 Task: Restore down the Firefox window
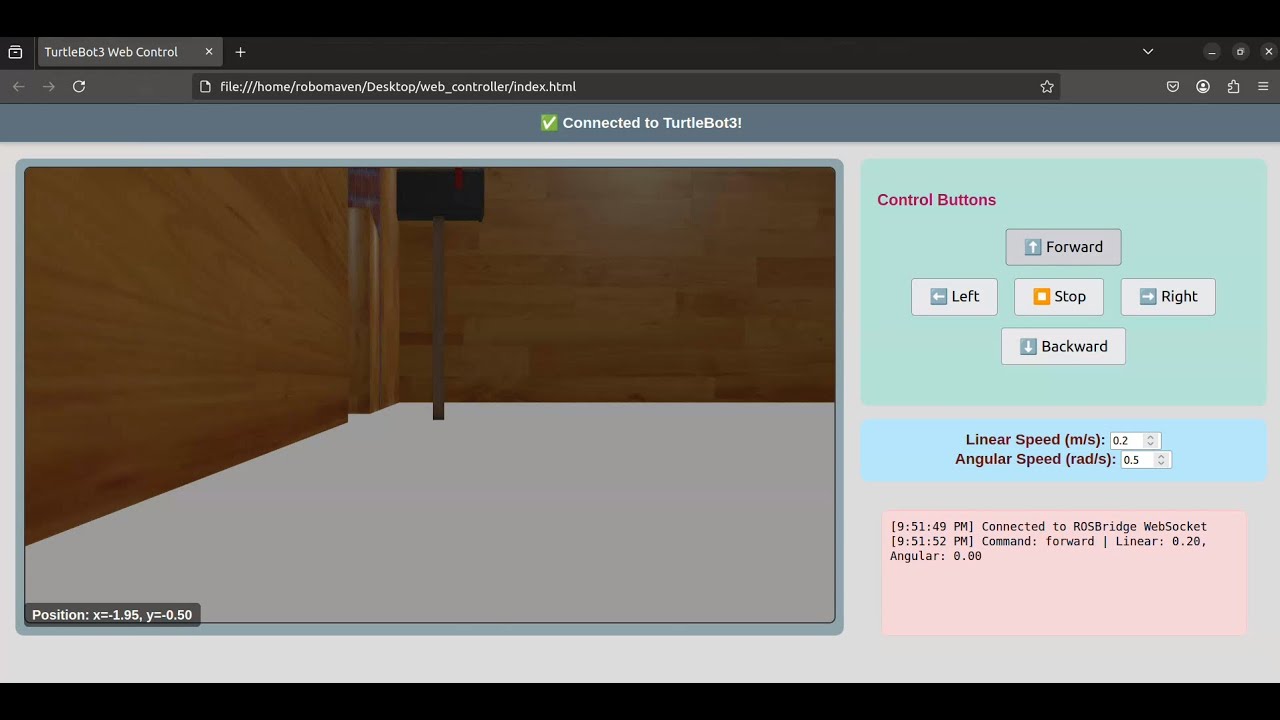point(1241,52)
